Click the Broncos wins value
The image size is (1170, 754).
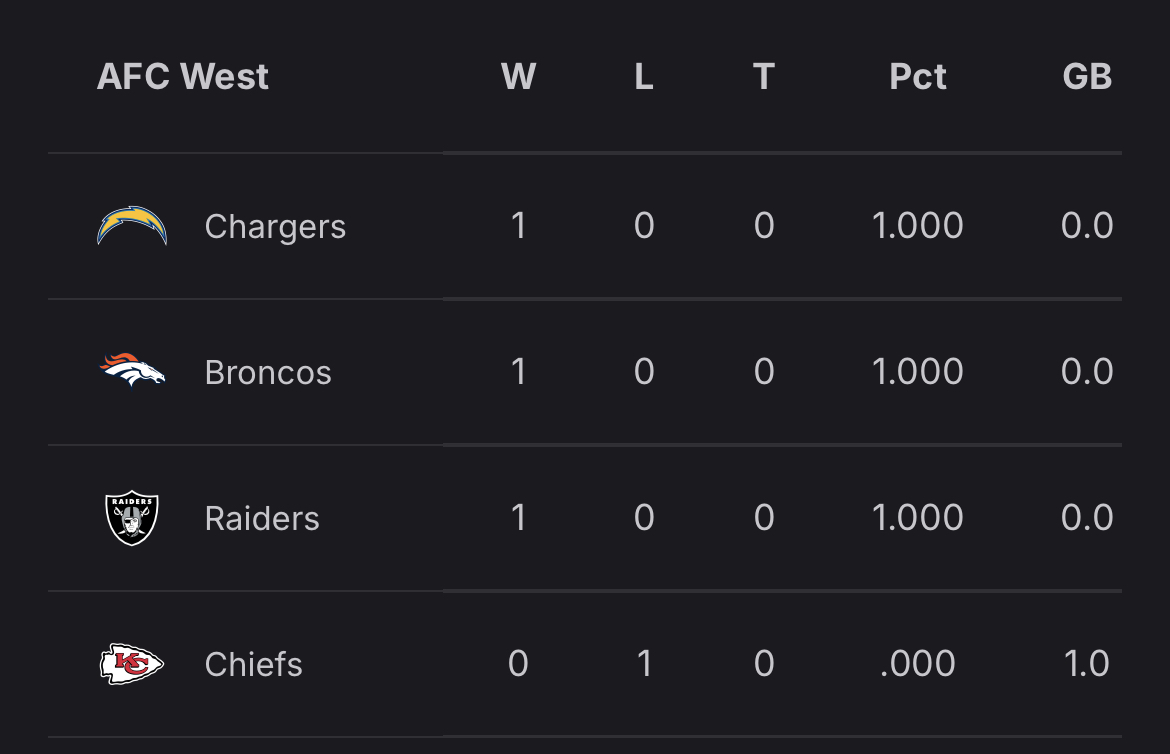coord(518,372)
